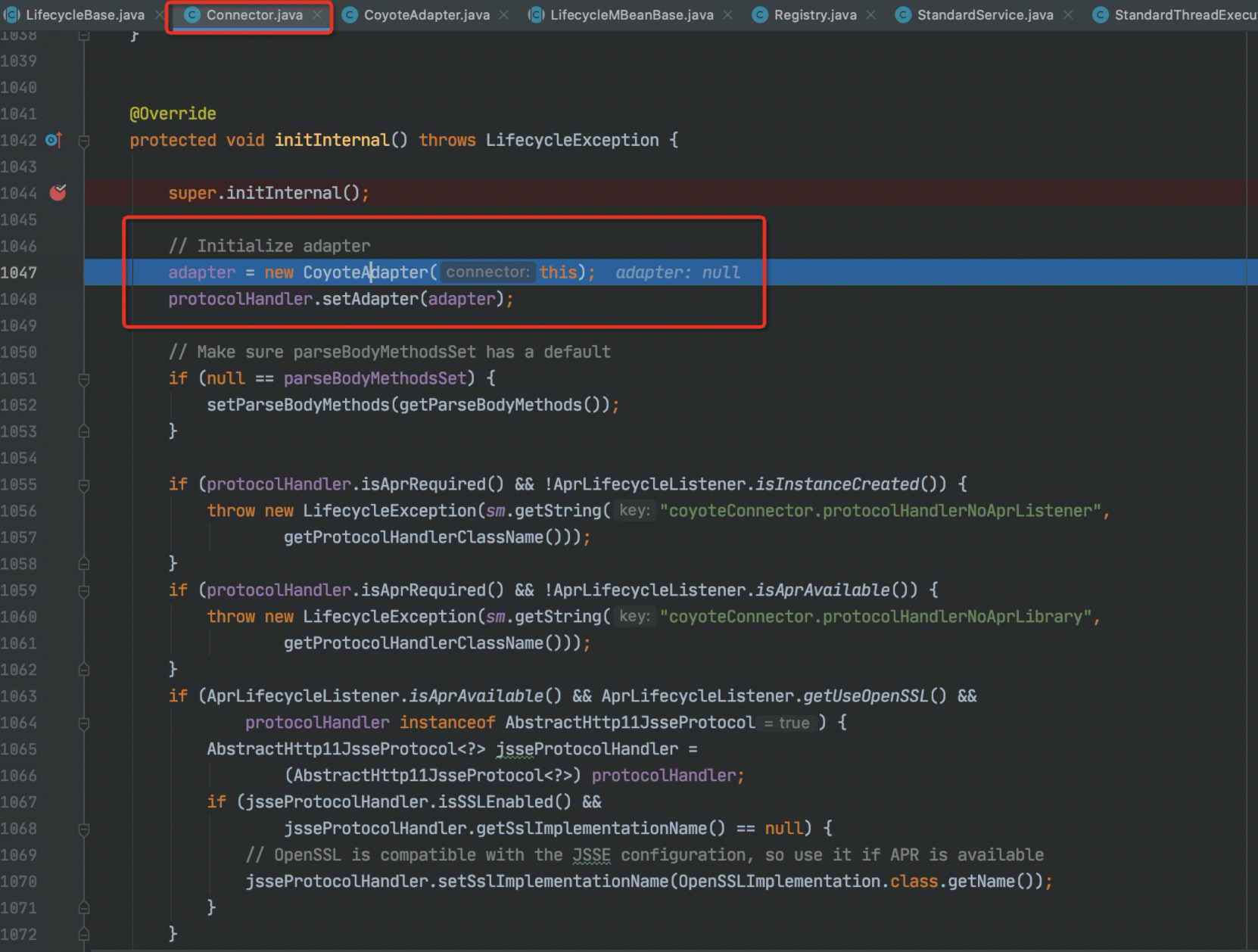
Task: Collapse the if block fold on line 1051
Action: pyautogui.click(x=84, y=378)
